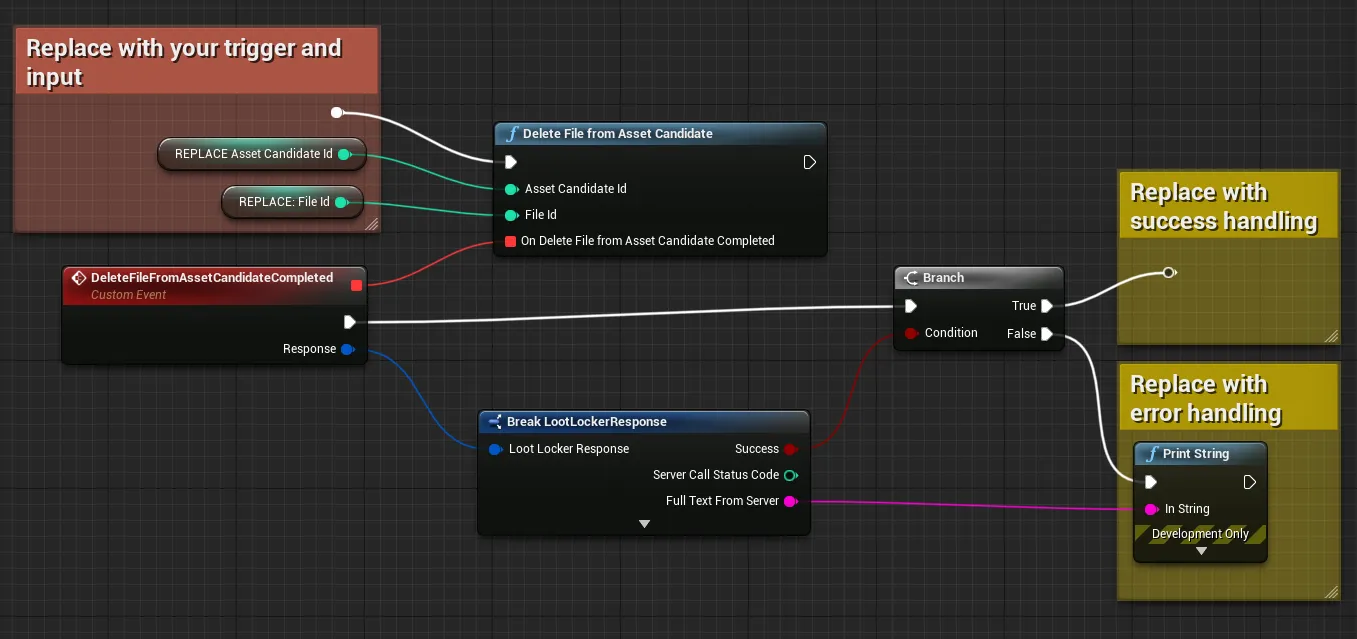
Task: Click the reroute node in success handling box
Action: coord(1168,272)
